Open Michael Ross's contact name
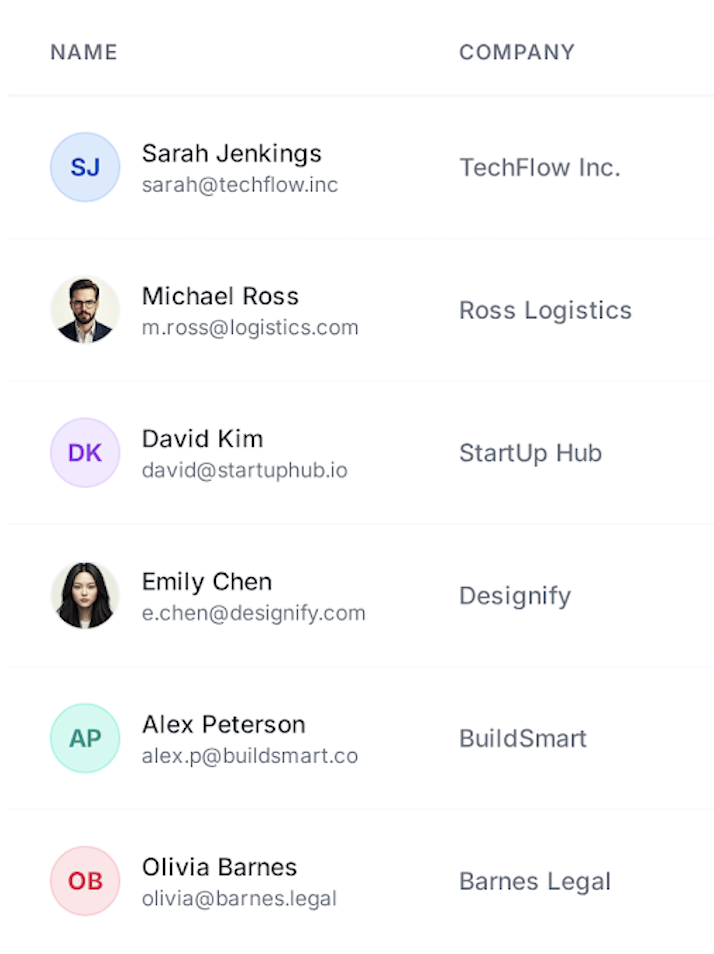The image size is (714, 954). (220, 296)
